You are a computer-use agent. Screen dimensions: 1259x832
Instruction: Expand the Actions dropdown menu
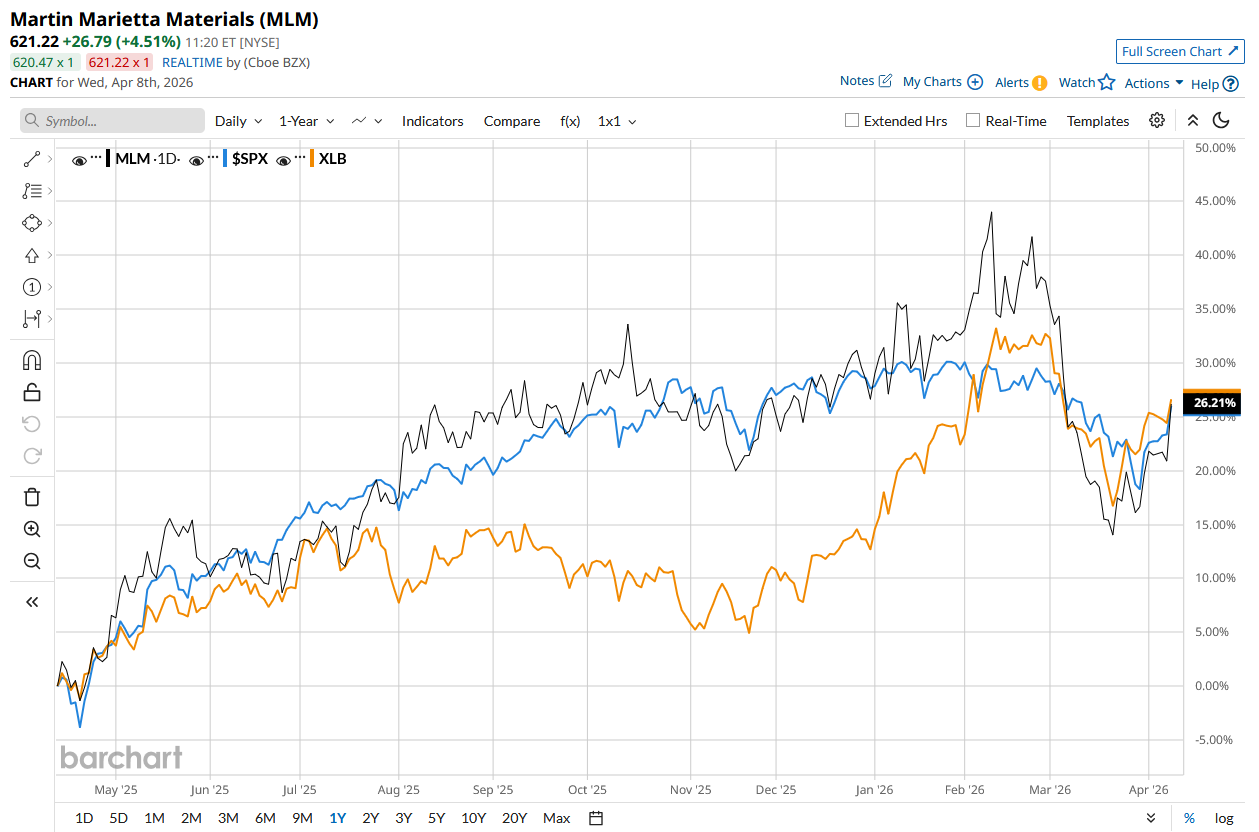coord(1153,83)
